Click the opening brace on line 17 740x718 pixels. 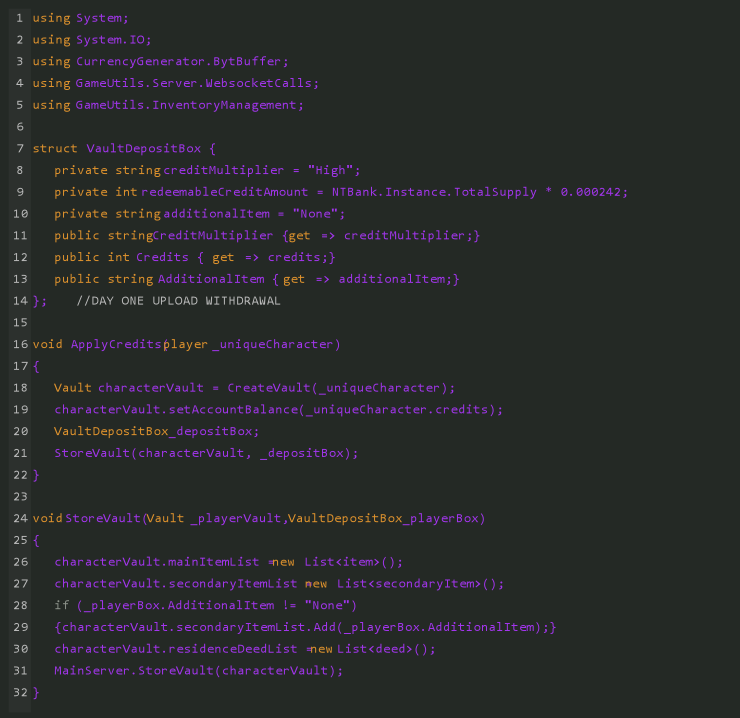coord(36,366)
